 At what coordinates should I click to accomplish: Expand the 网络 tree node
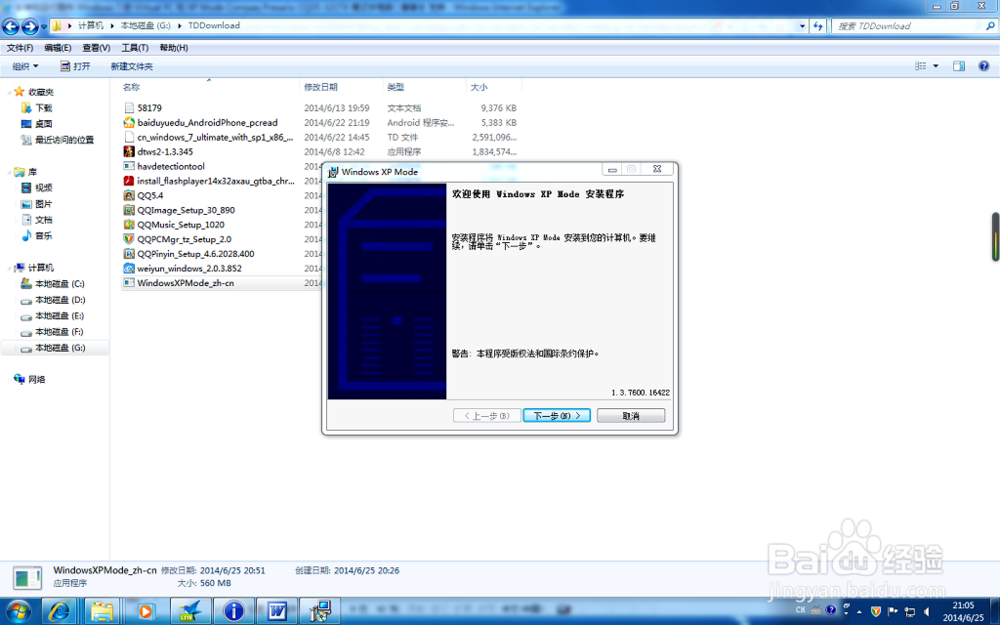(9, 379)
